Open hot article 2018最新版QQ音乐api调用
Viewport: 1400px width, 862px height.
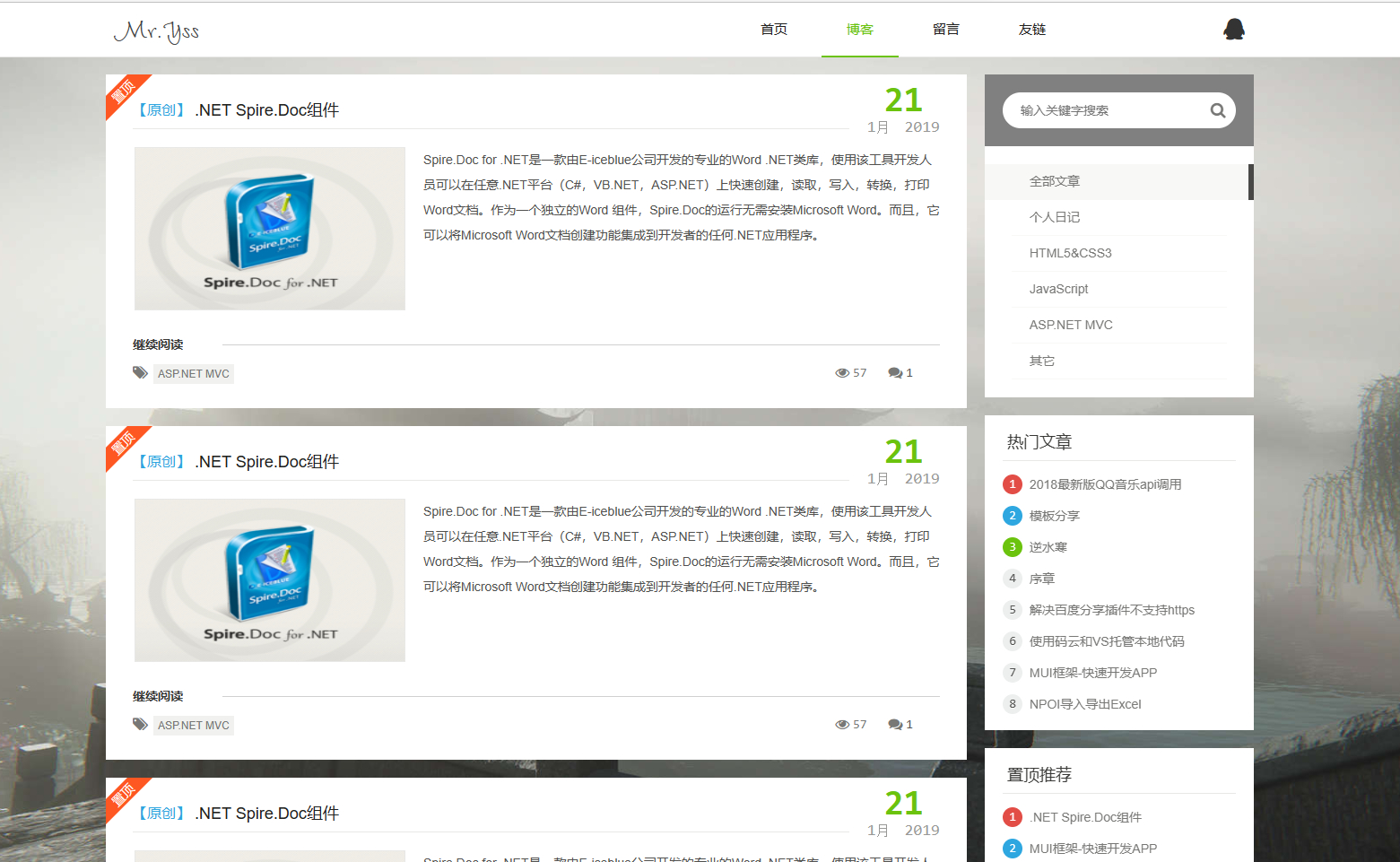[x=1105, y=484]
